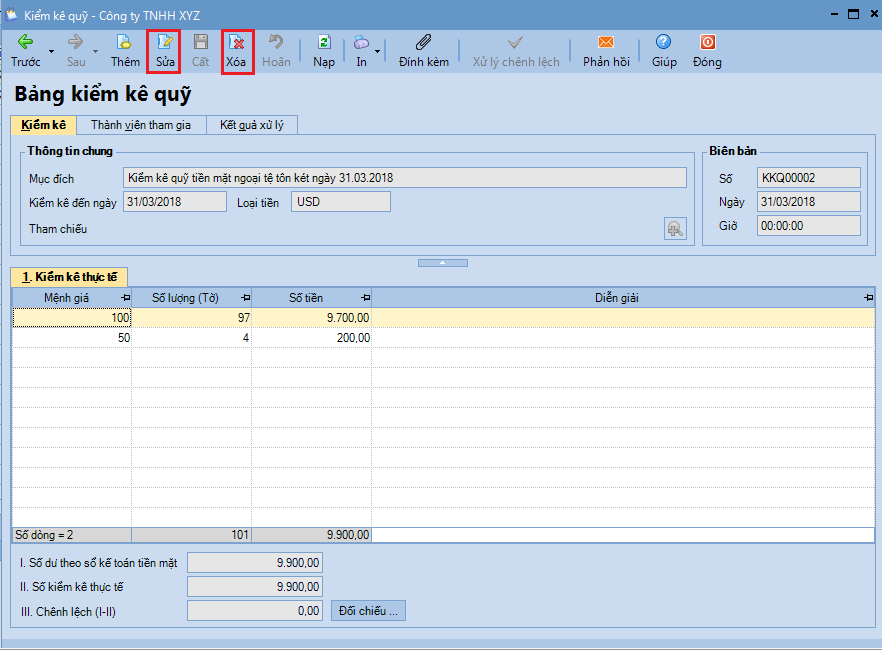Click the Kiểm kê đến ngày date field
882x650 pixels.
coord(174,202)
